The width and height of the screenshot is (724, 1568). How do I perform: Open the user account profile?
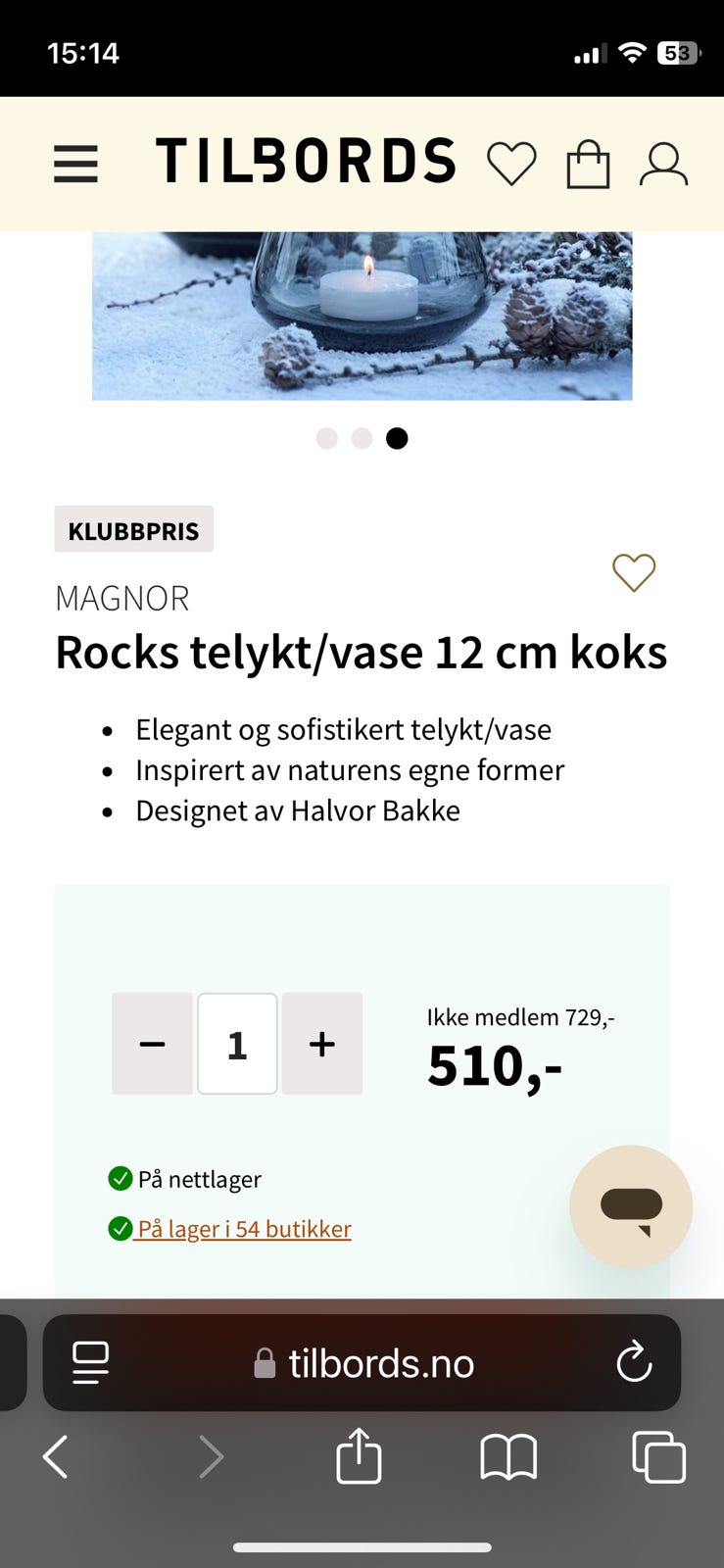coord(663,164)
